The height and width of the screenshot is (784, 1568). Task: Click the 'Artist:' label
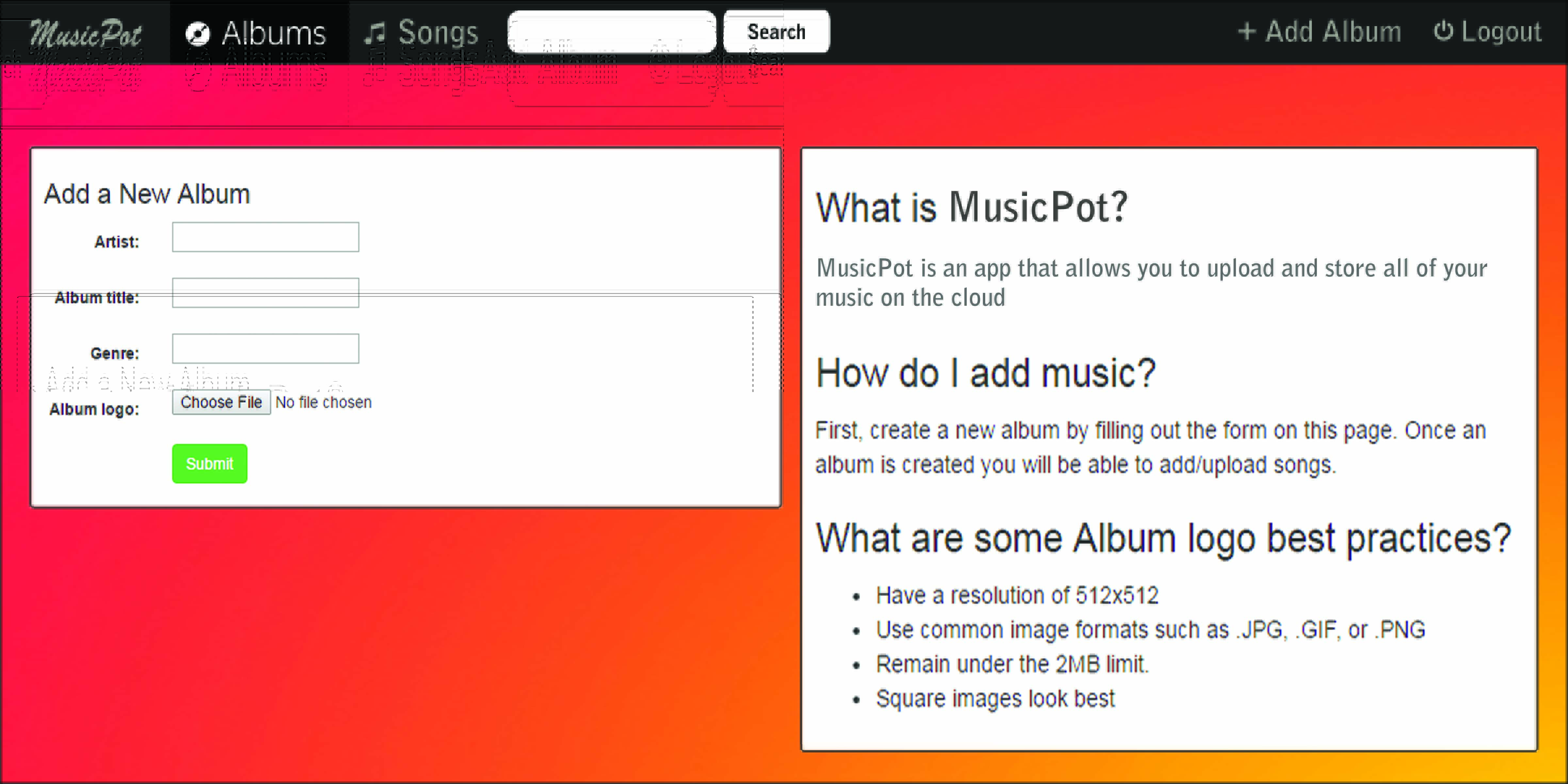coord(117,242)
